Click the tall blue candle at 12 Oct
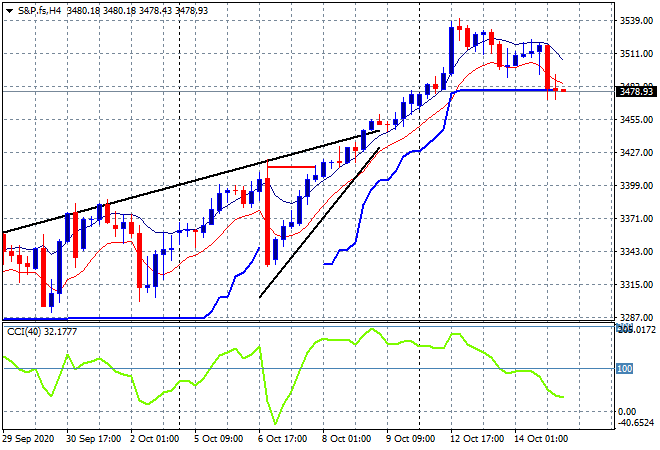Viewport: 660px width, 450px height. tap(452, 51)
